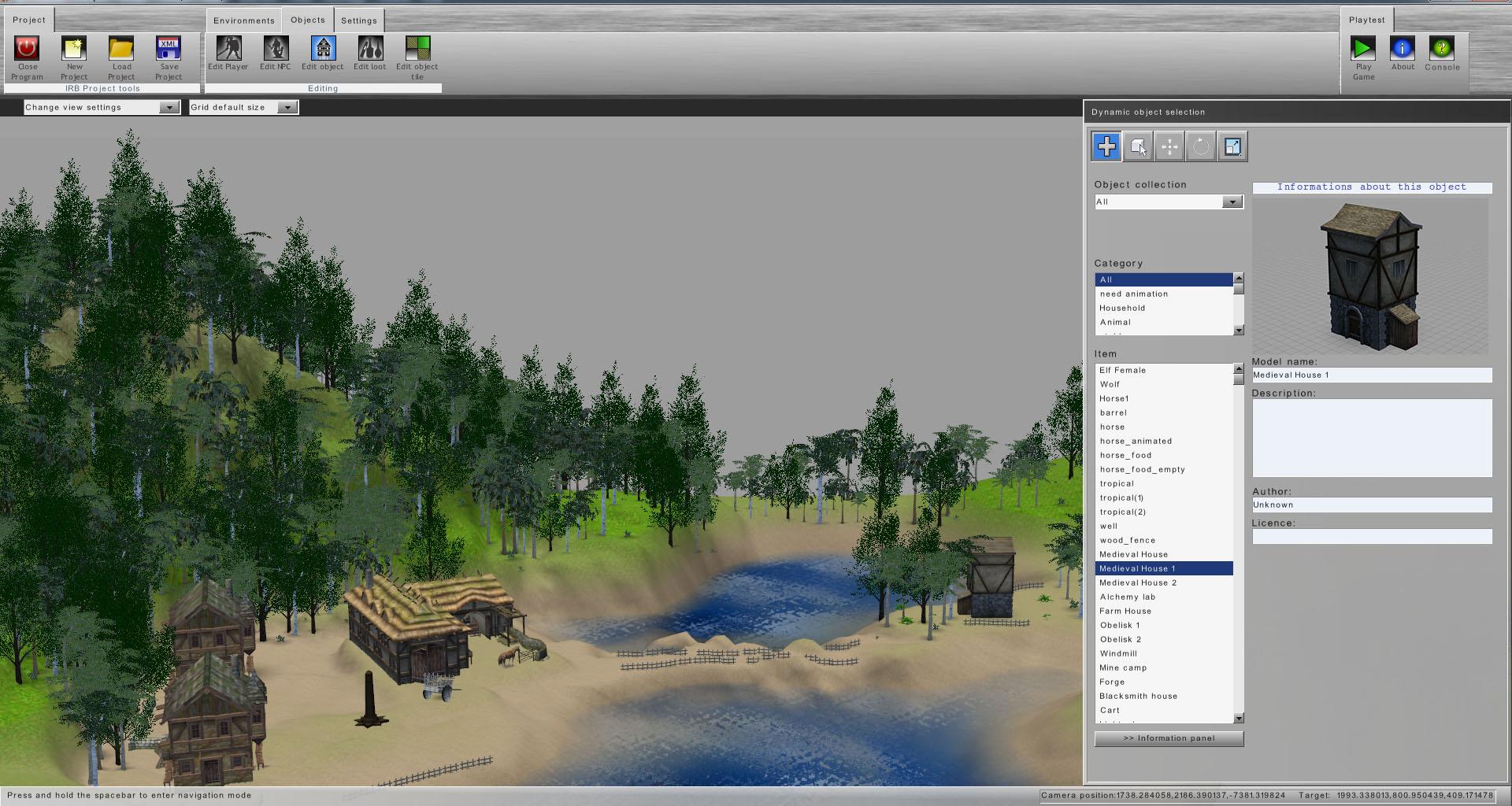Toggle the select object mode button
The width and height of the screenshot is (1512, 806).
(1138, 146)
